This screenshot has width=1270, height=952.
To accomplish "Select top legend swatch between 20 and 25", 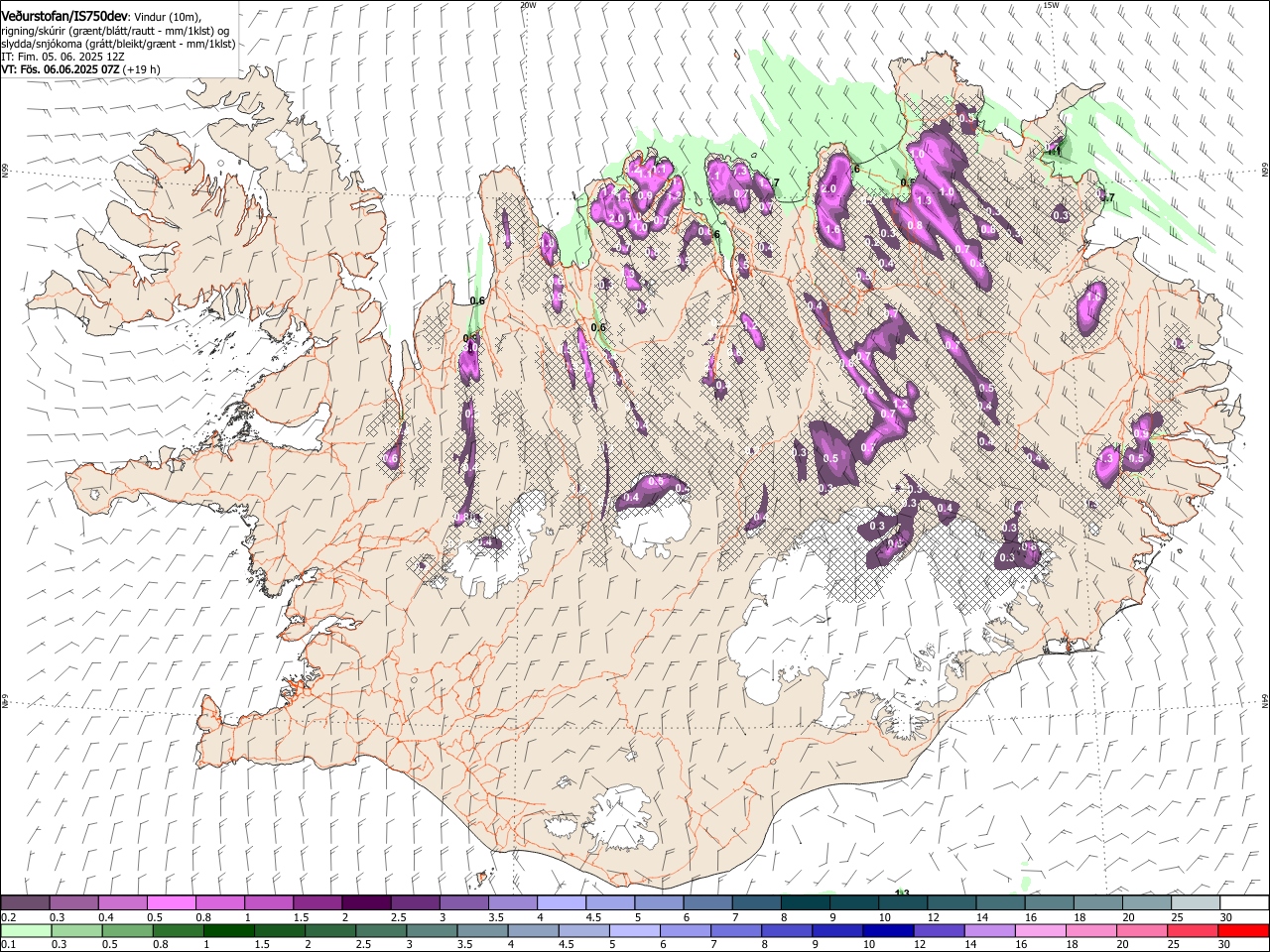I will click(1147, 903).
